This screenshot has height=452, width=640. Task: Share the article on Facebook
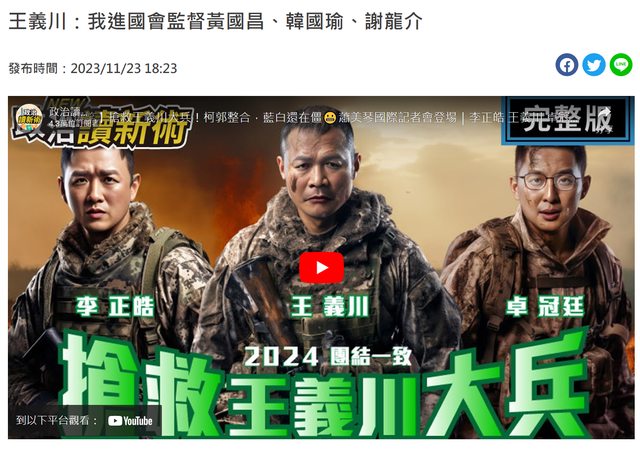click(567, 65)
